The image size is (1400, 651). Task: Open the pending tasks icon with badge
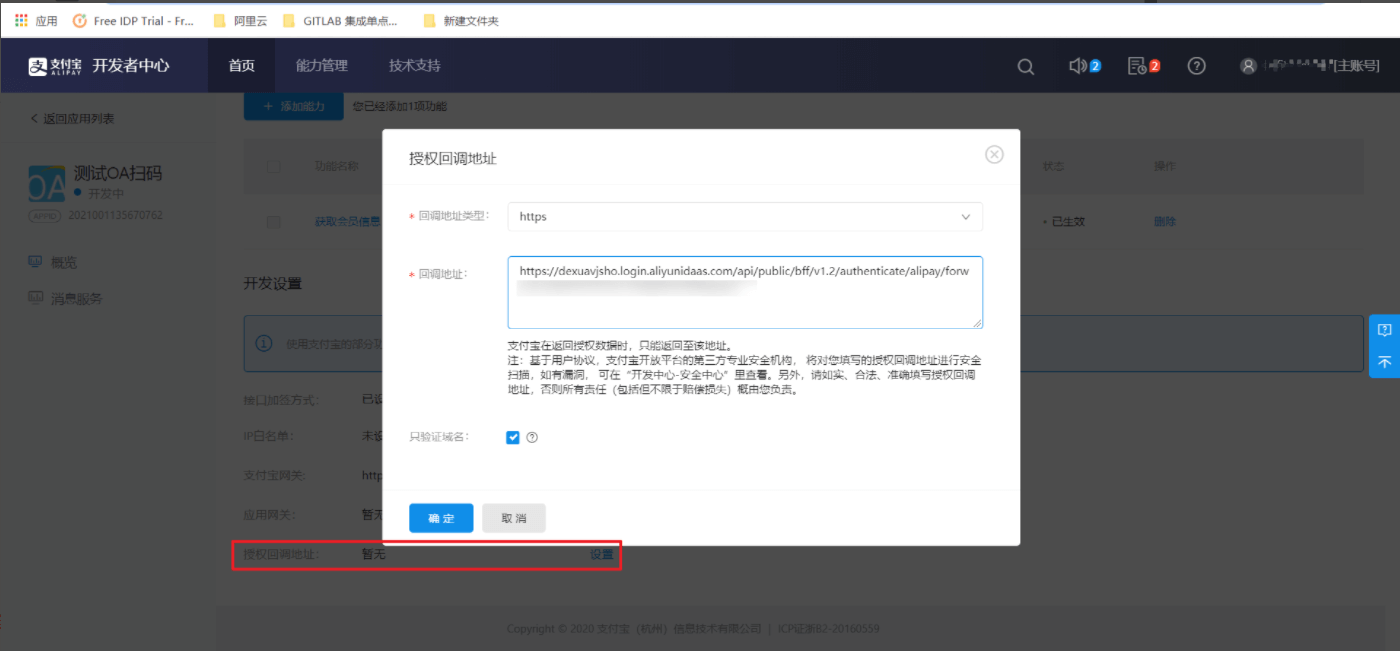[1137, 66]
